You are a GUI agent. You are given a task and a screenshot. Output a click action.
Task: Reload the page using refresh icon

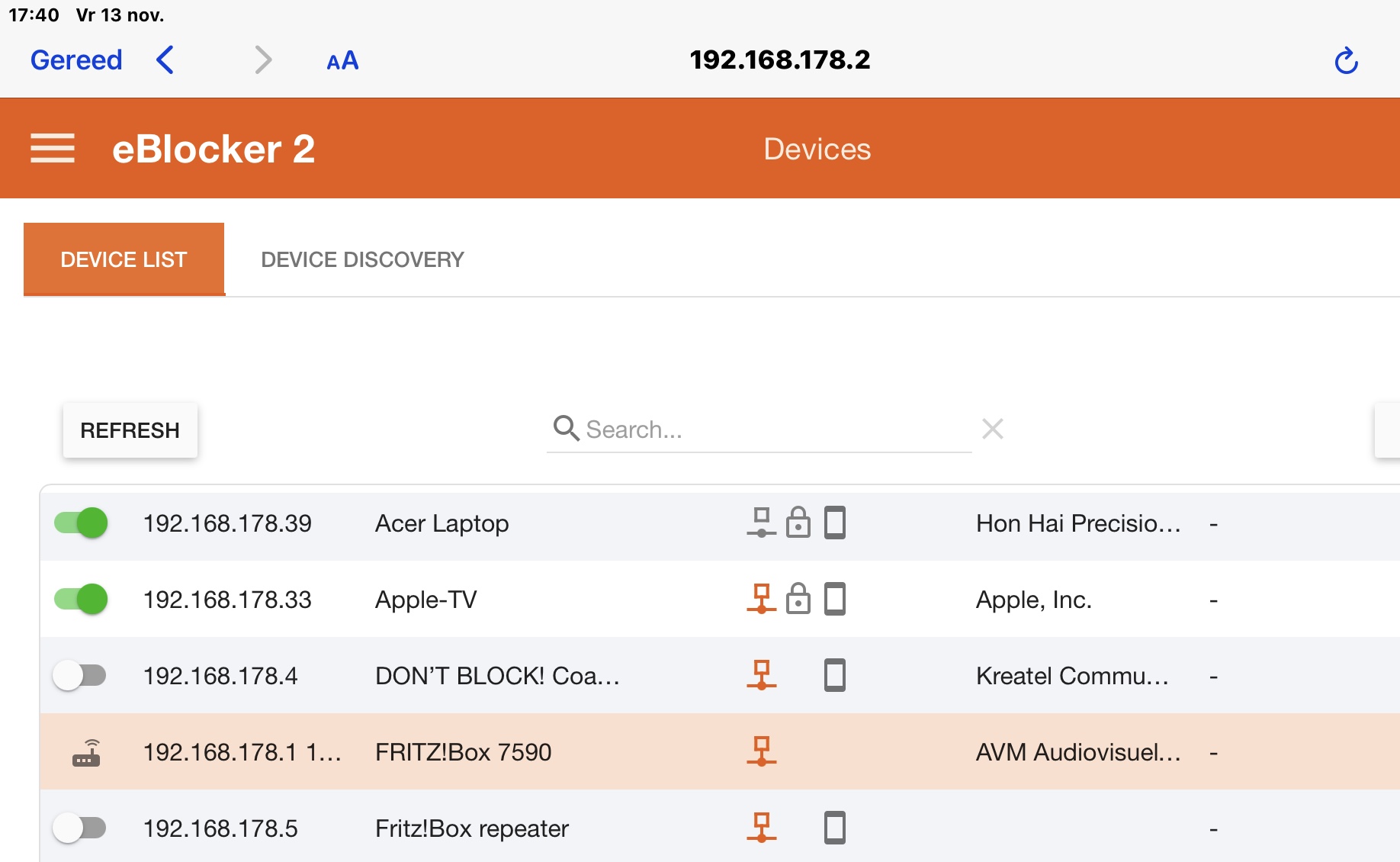(1347, 60)
